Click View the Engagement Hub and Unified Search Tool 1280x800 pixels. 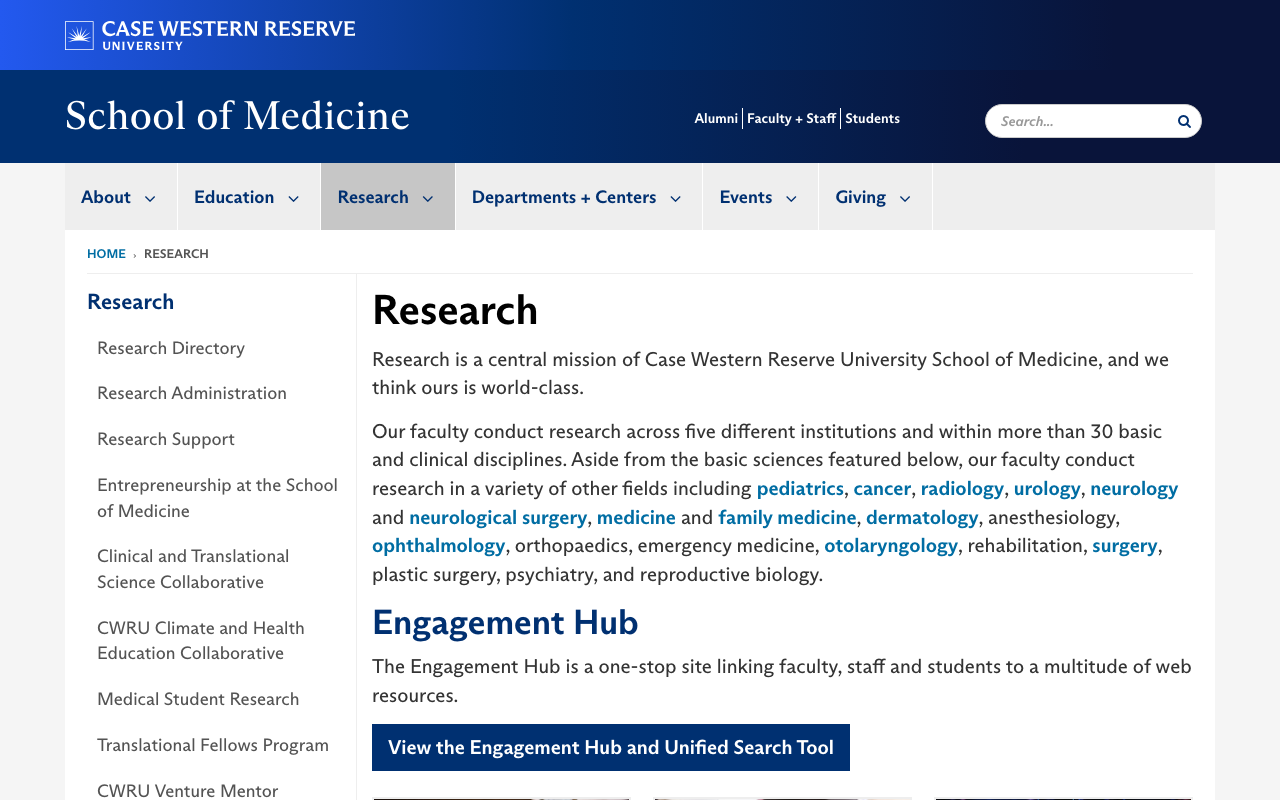pos(611,748)
